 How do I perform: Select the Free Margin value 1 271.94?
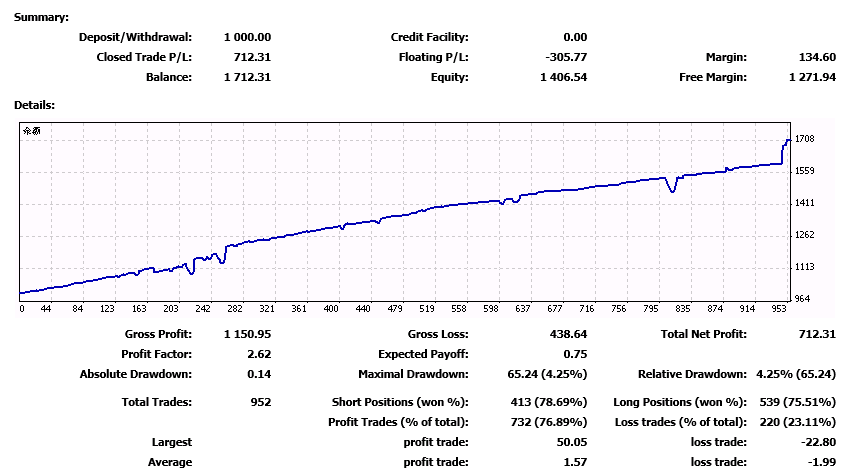(x=812, y=77)
